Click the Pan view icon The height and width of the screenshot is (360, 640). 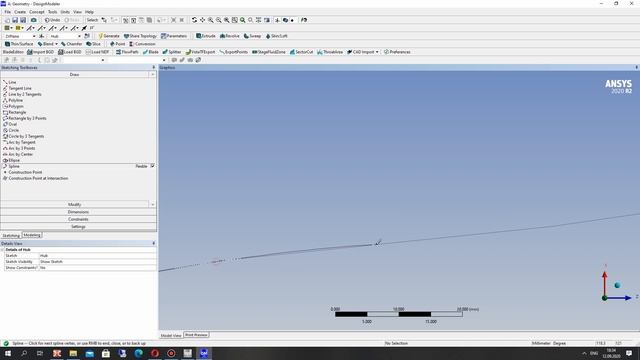coord(202,20)
